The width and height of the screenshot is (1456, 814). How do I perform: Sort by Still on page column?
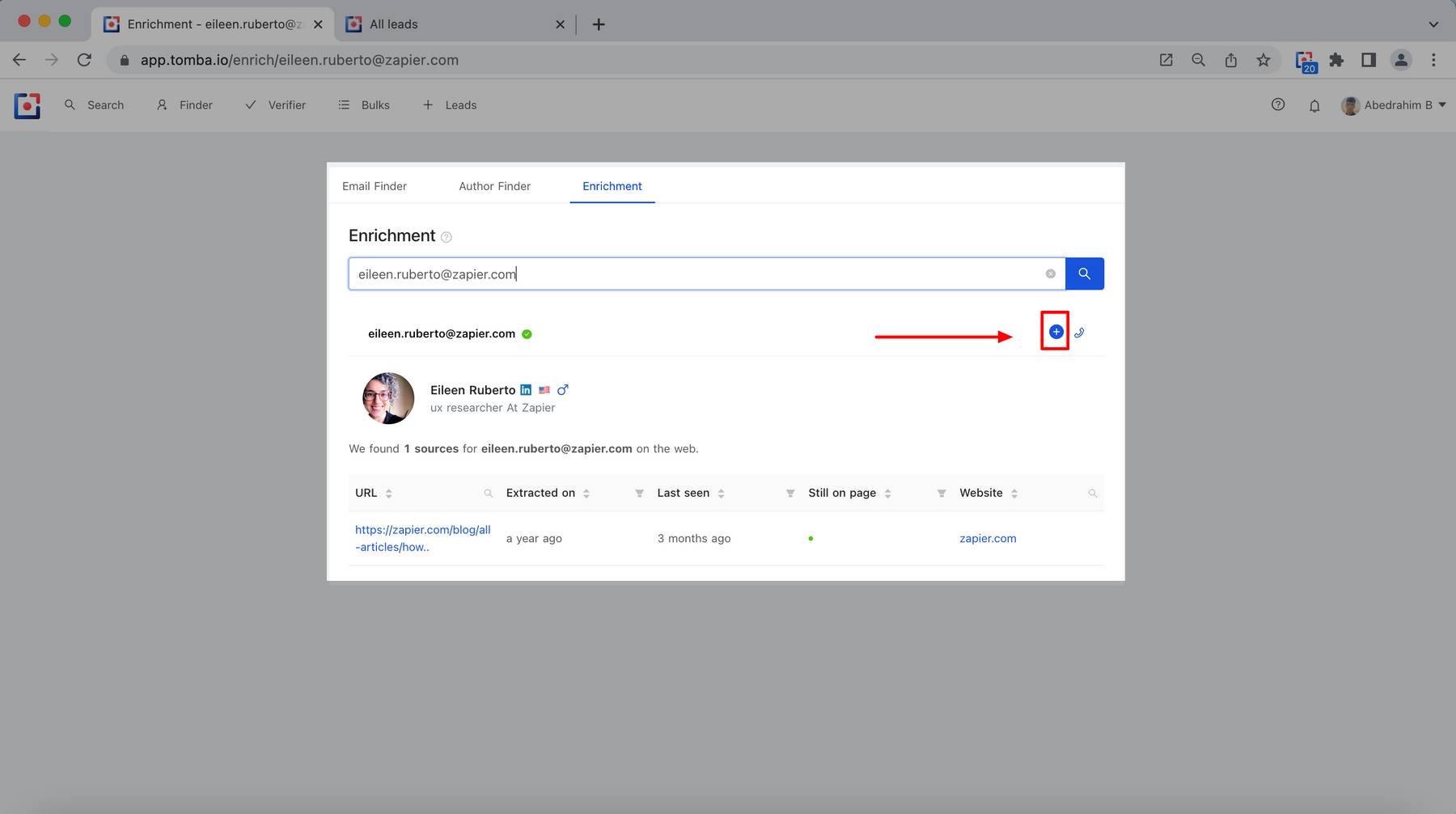(887, 494)
